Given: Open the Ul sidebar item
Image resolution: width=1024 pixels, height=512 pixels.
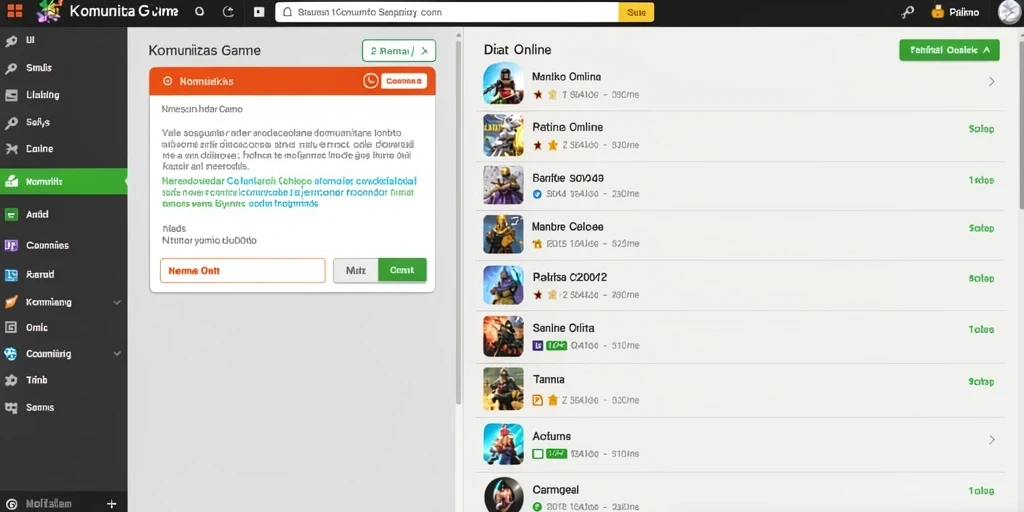Looking at the screenshot, I should (63, 40).
